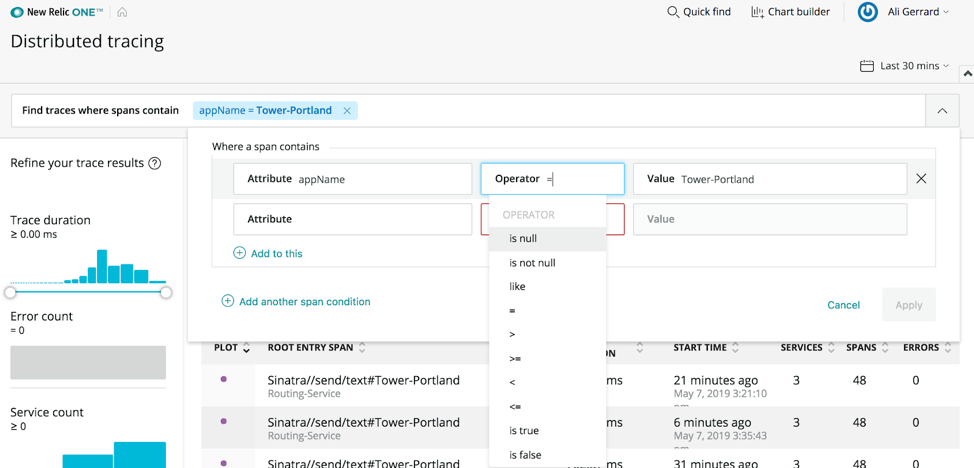Click the Attribute appName field
974x468 pixels.
[352, 179]
